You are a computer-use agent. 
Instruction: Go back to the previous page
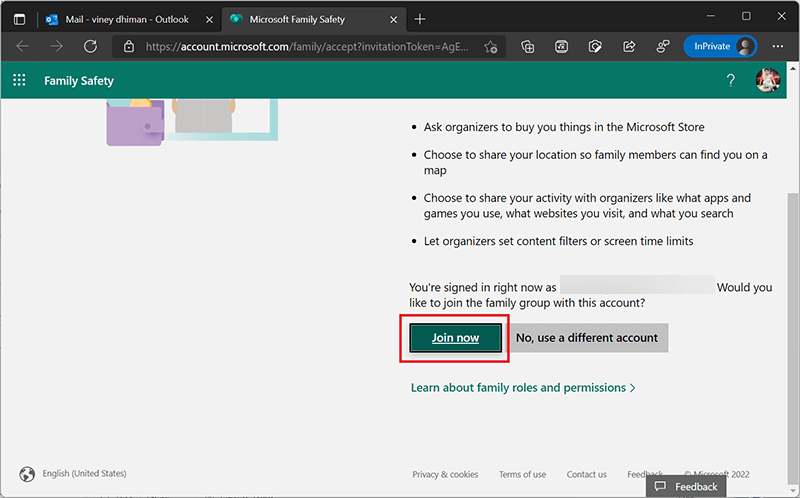click(22, 46)
